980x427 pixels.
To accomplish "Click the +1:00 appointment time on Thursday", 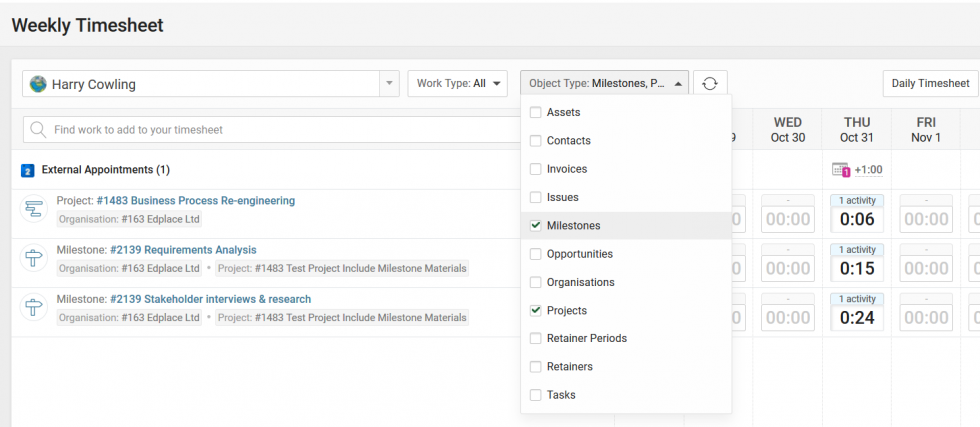I will [x=868, y=170].
